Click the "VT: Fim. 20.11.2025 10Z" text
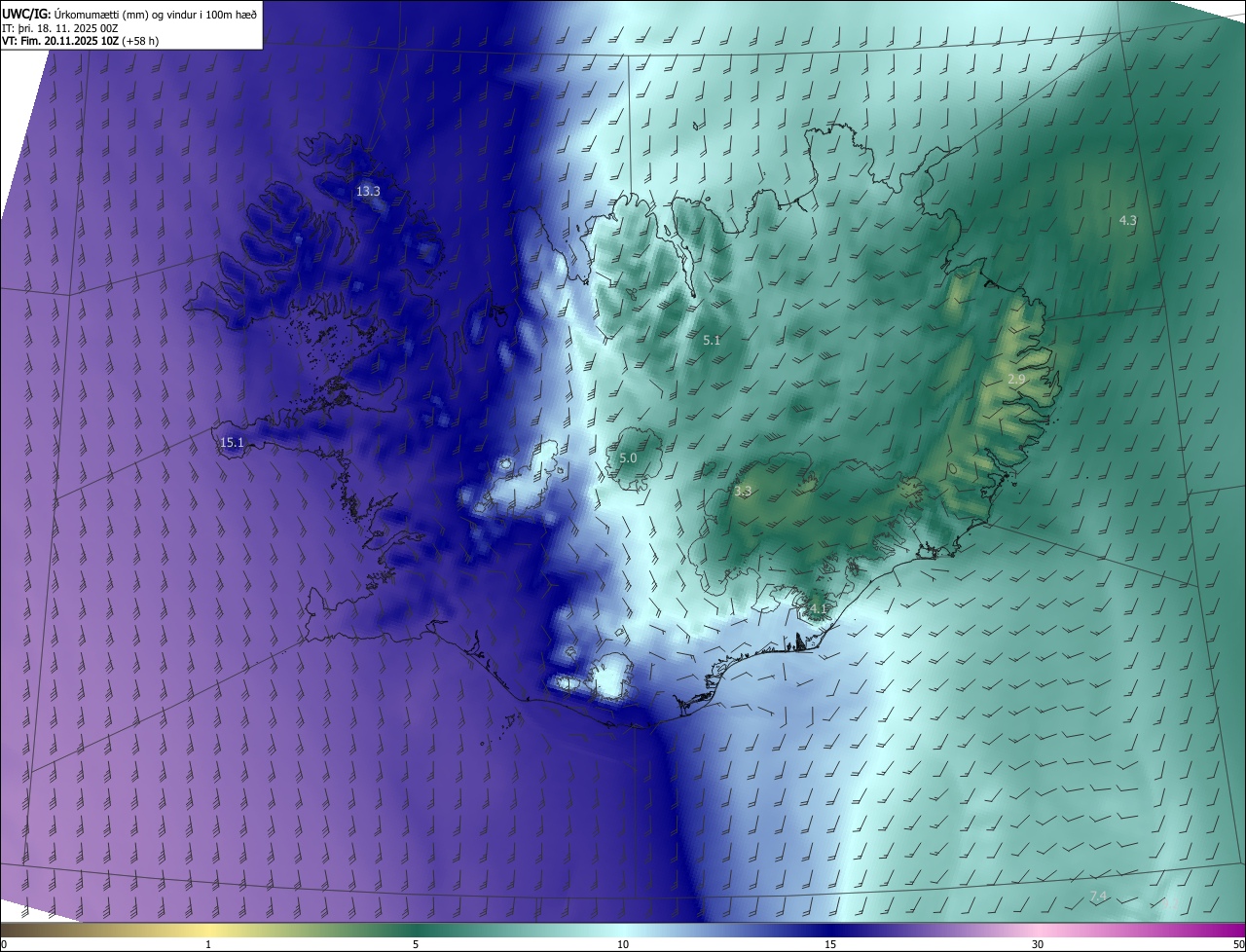1246x952 pixels. click(x=60, y=42)
